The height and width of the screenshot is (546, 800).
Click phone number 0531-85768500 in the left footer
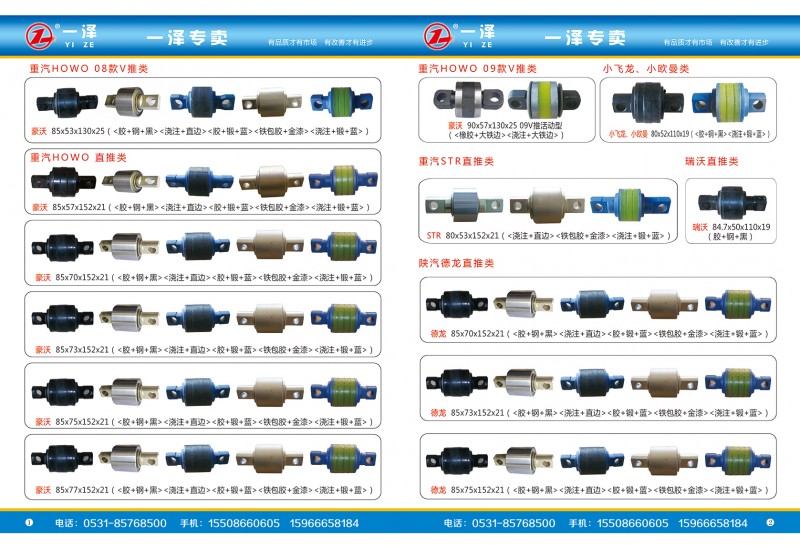125,524
